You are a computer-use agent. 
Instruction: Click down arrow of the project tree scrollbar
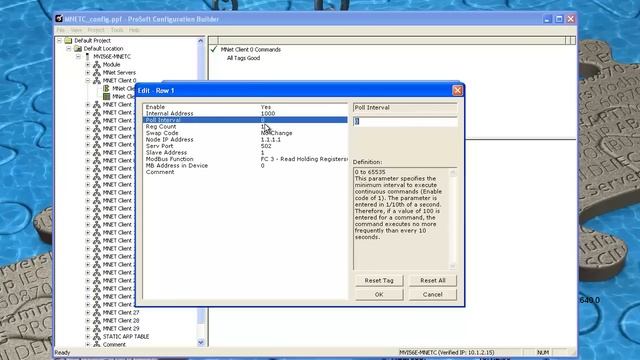click(x=200, y=342)
